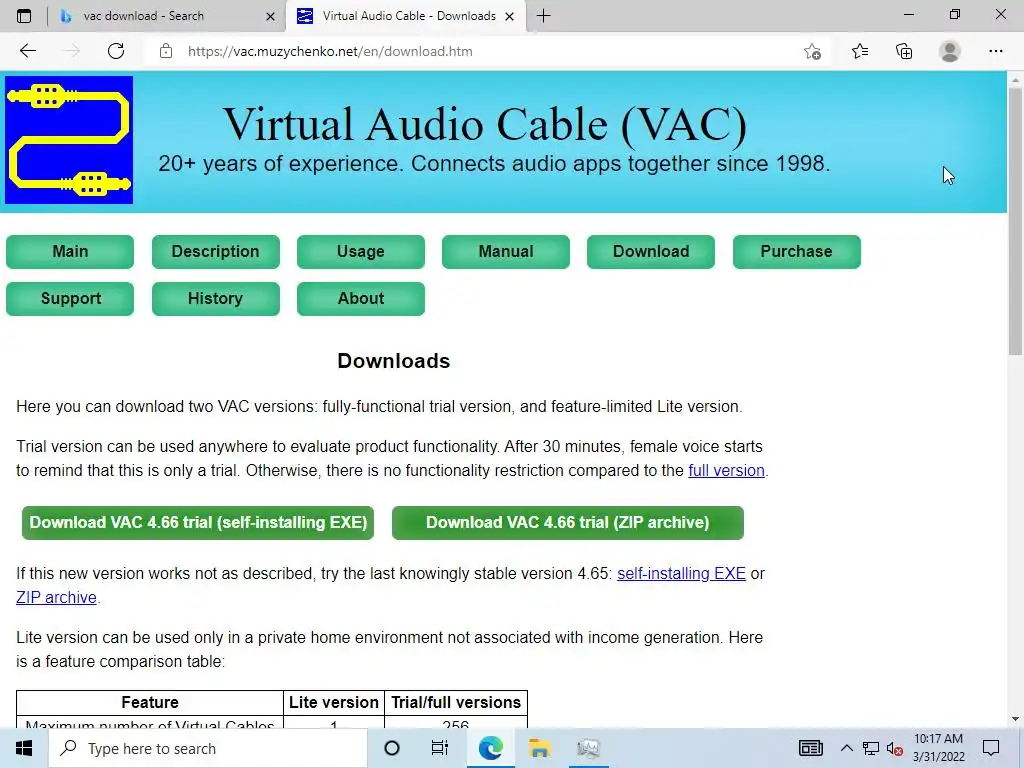Open the Main page

70,251
